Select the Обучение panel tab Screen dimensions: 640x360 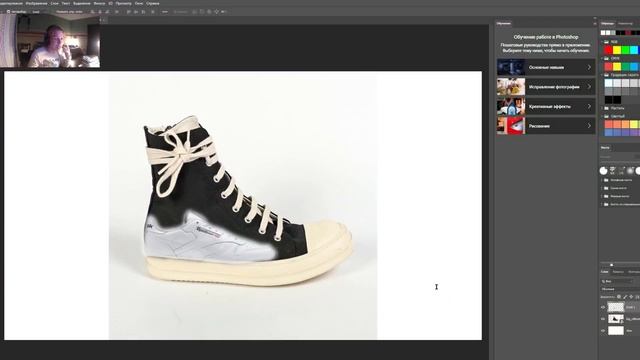503,23
